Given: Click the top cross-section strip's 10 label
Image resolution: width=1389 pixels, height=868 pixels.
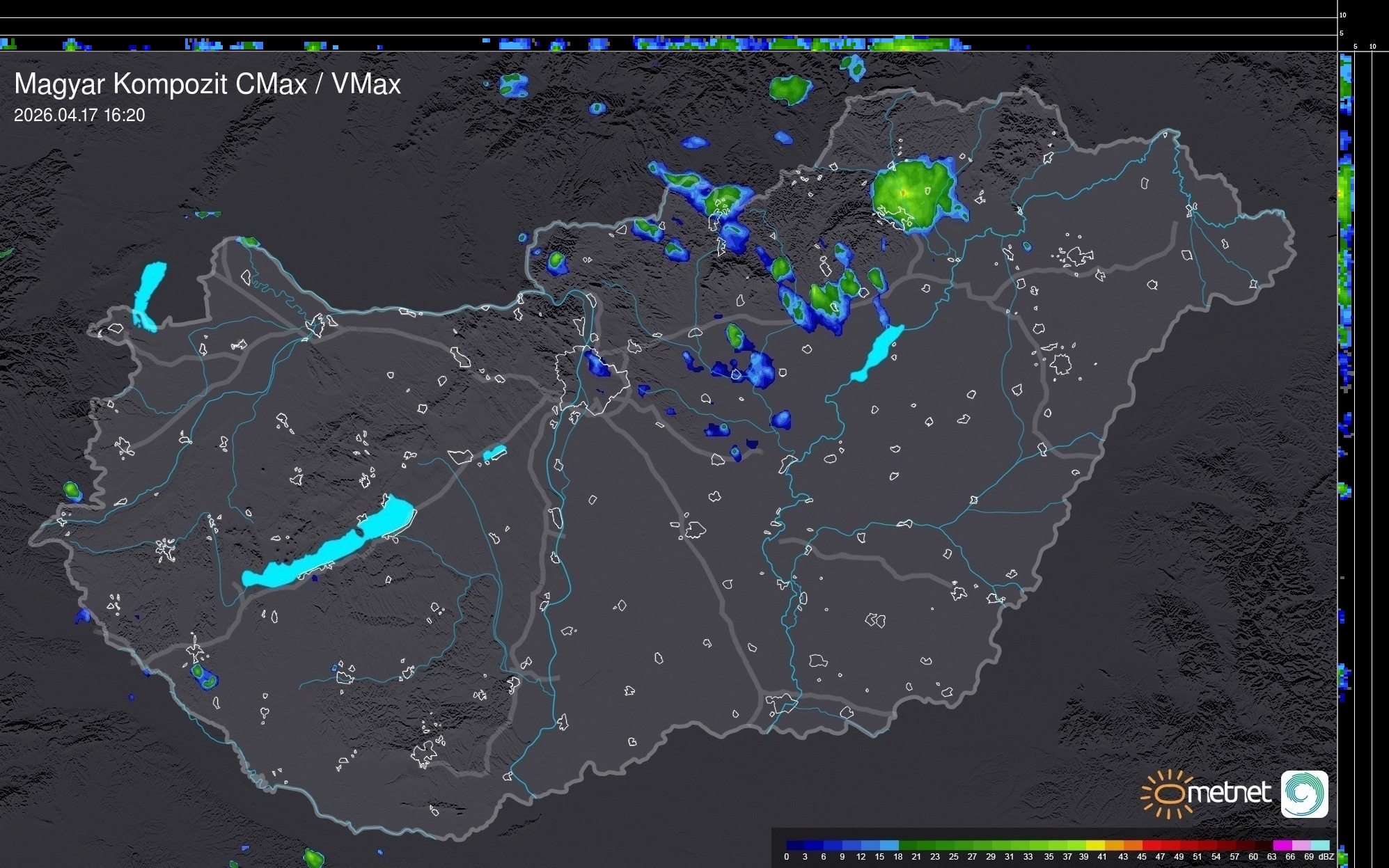Looking at the screenshot, I should point(1343,15).
